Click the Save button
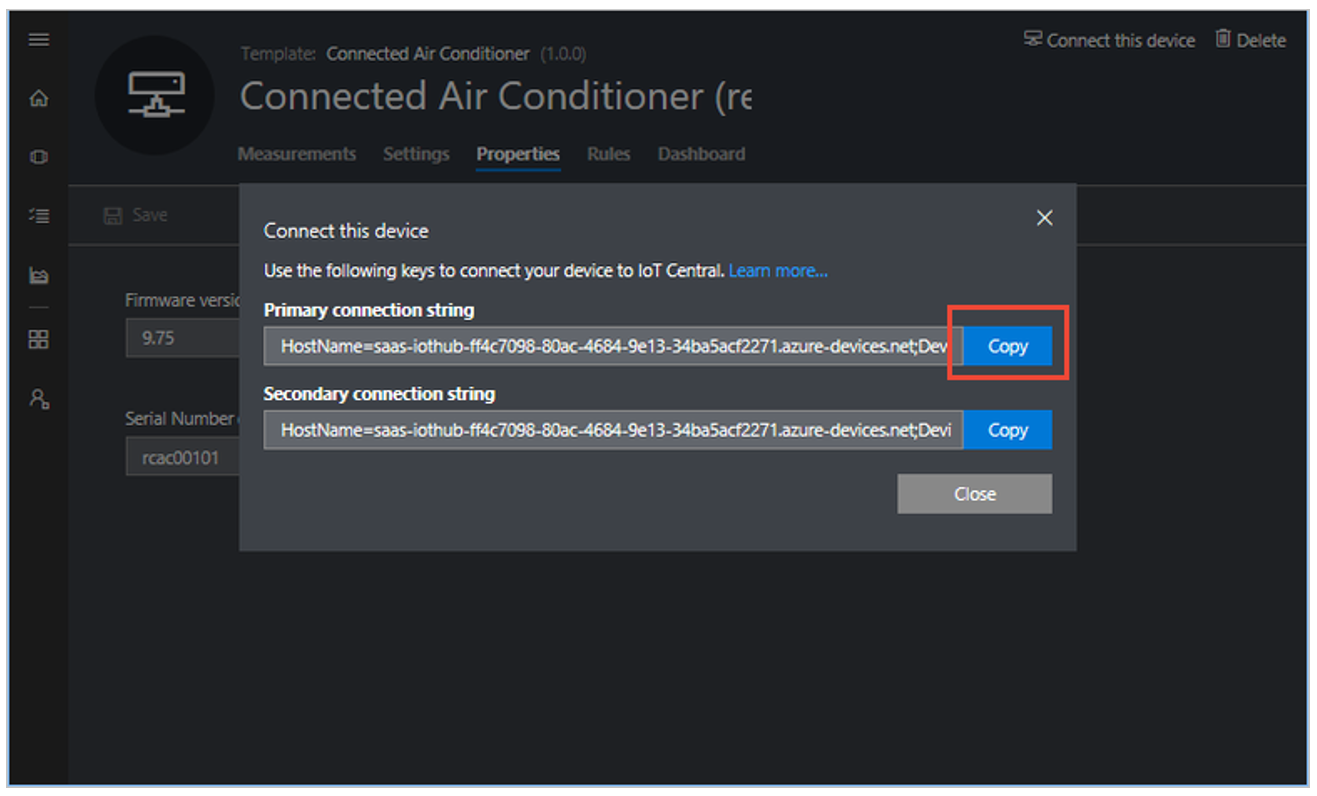This screenshot has width=1317, height=796. click(136, 215)
